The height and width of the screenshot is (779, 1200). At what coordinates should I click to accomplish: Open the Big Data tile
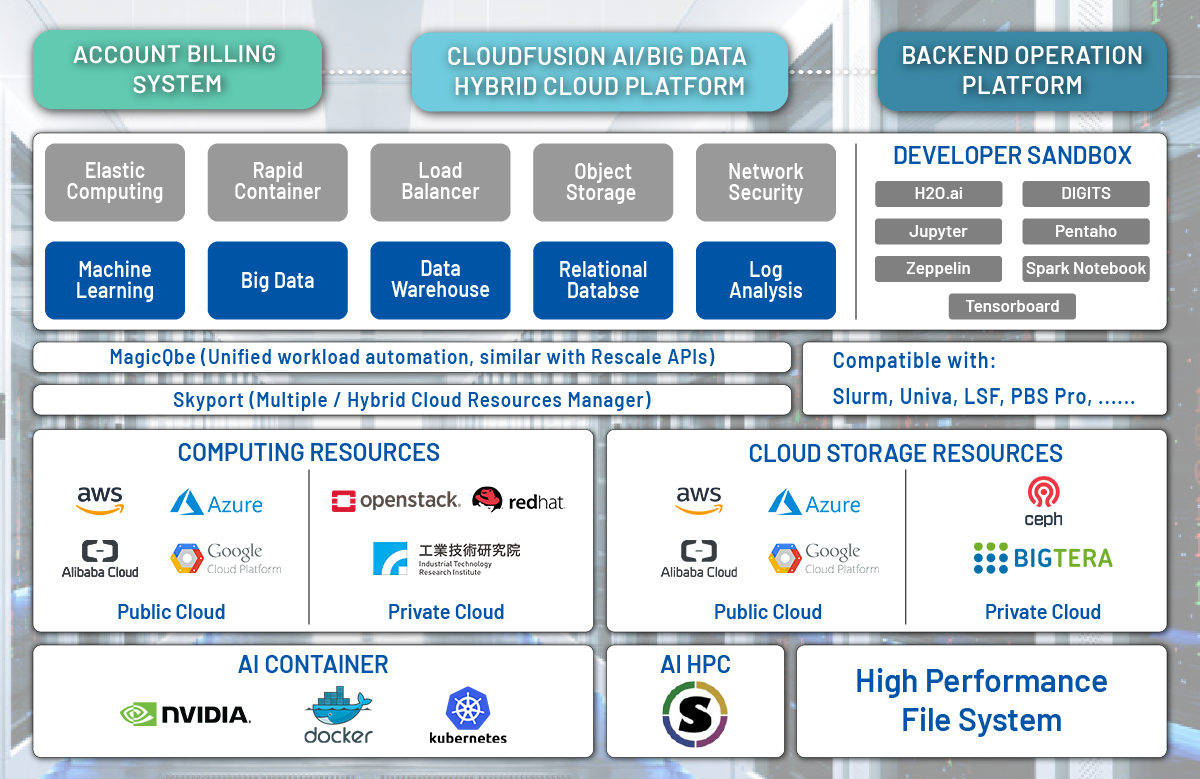click(x=278, y=281)
